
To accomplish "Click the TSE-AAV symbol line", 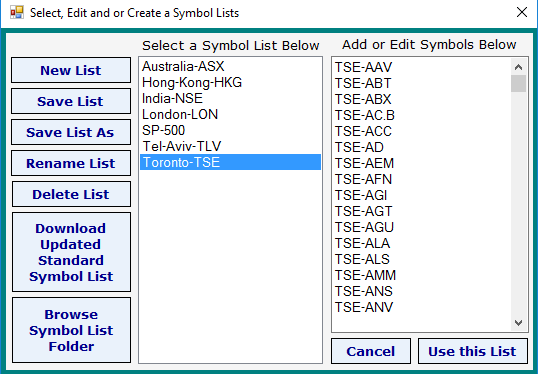I will [363, 67].
